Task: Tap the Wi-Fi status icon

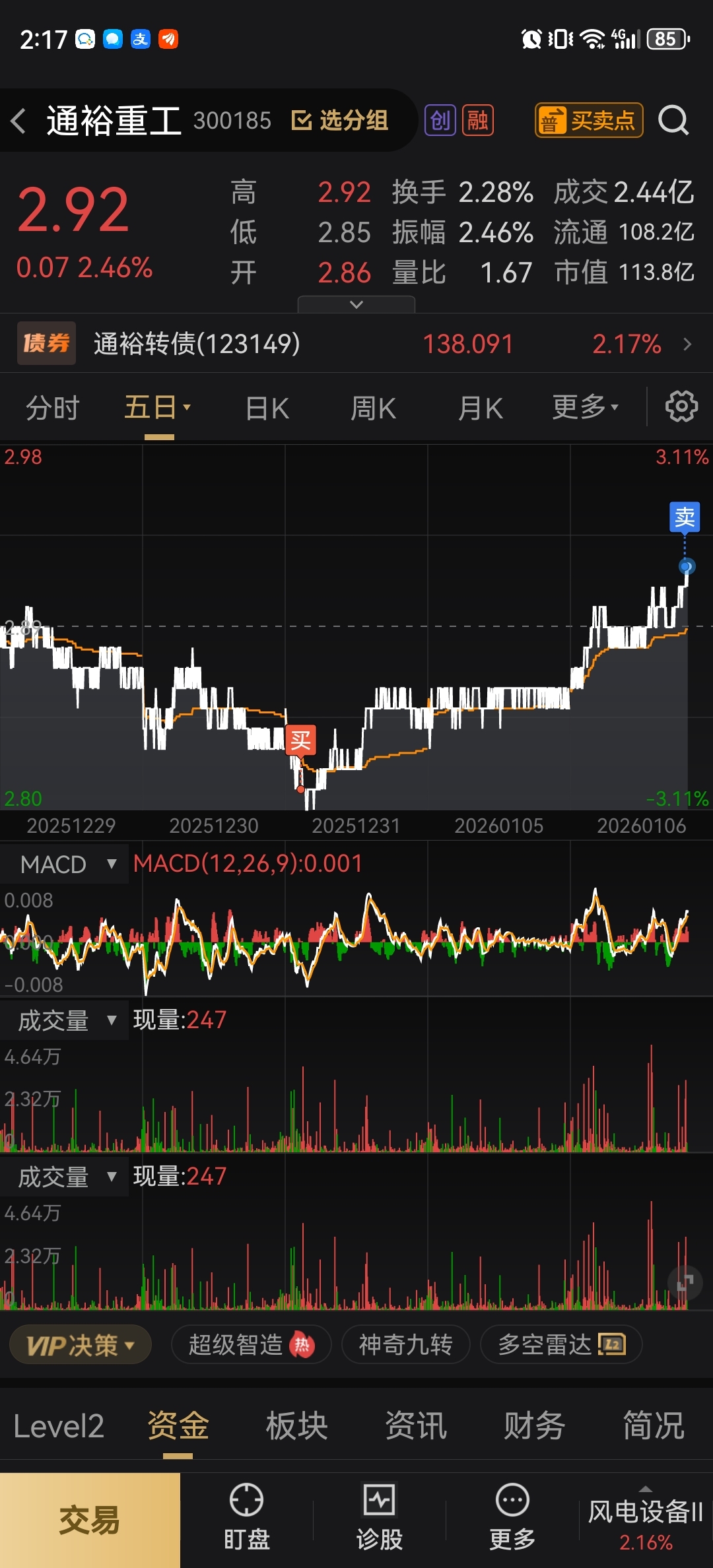Action: (592, 39)
